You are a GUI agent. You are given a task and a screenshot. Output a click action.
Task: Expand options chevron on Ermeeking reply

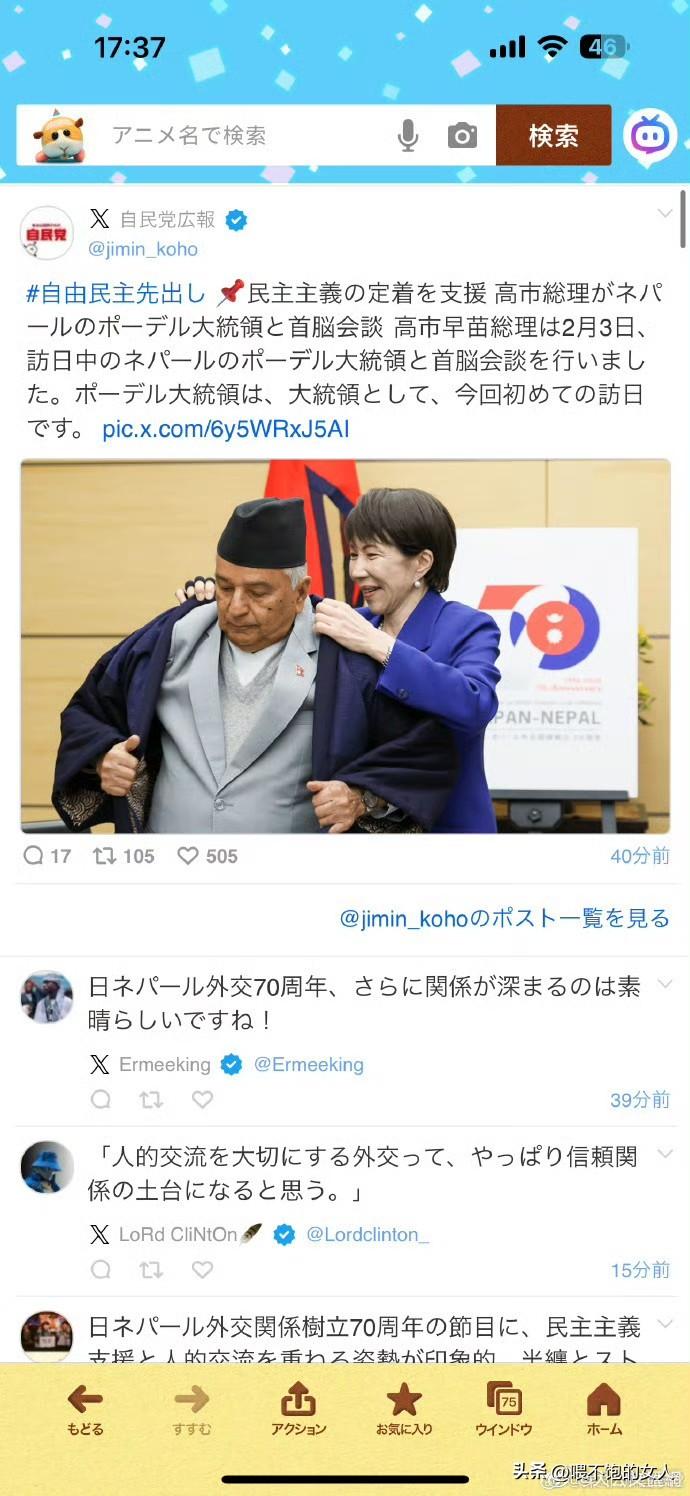[x=664, y=986]
